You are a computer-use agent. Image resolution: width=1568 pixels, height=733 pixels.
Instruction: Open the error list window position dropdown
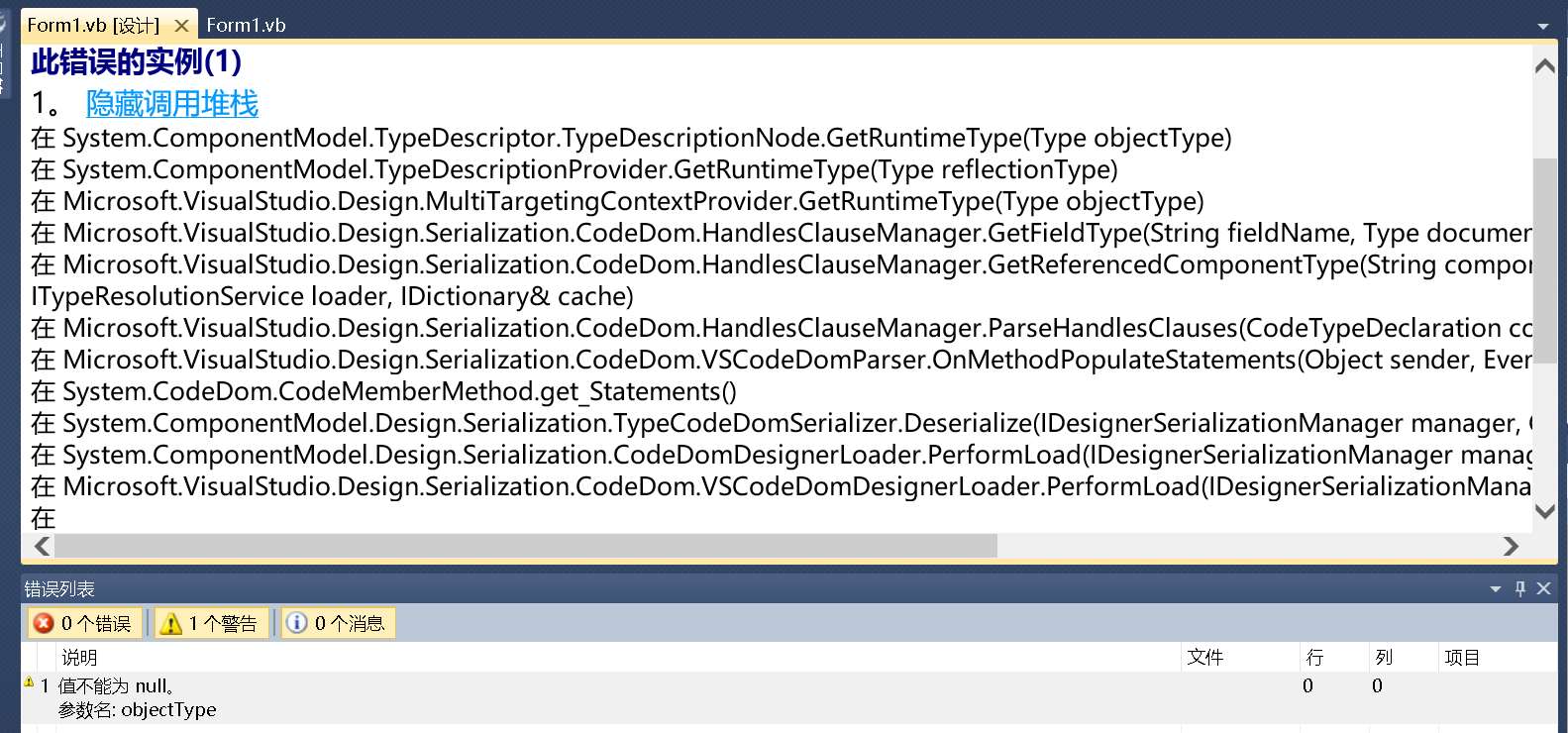[x=1496, y=589]
